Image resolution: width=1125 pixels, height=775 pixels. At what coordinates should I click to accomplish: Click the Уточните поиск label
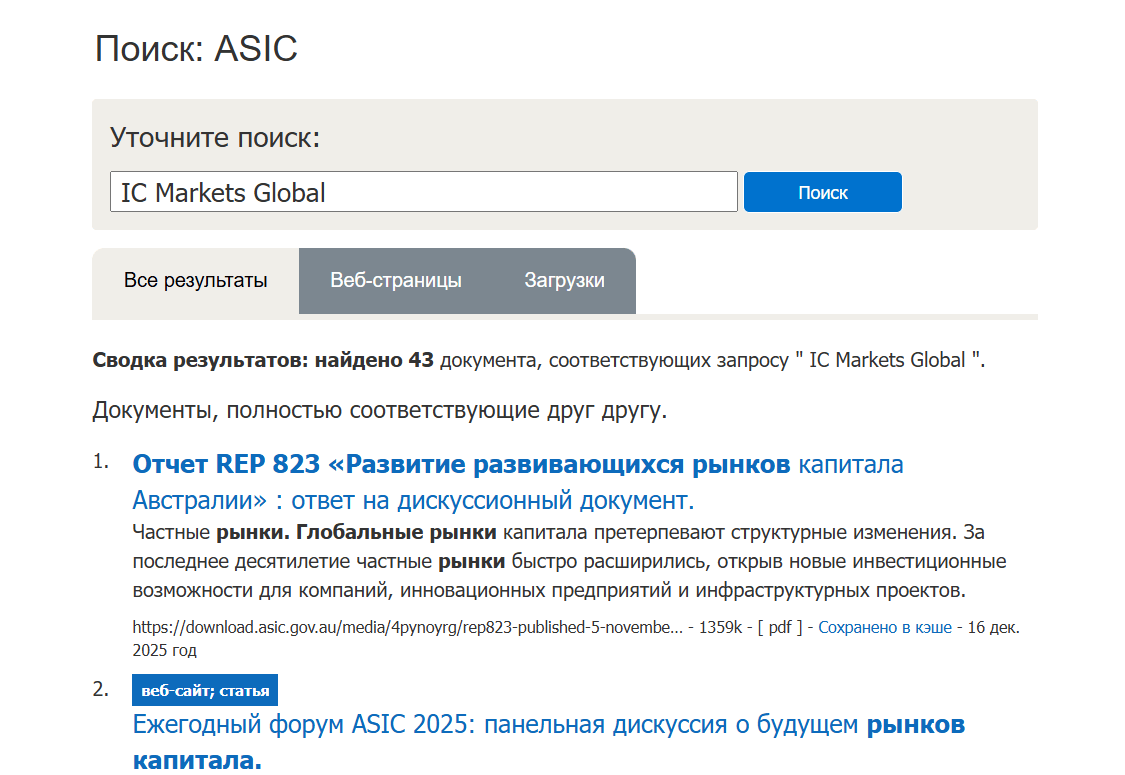[x=215, y=138]
